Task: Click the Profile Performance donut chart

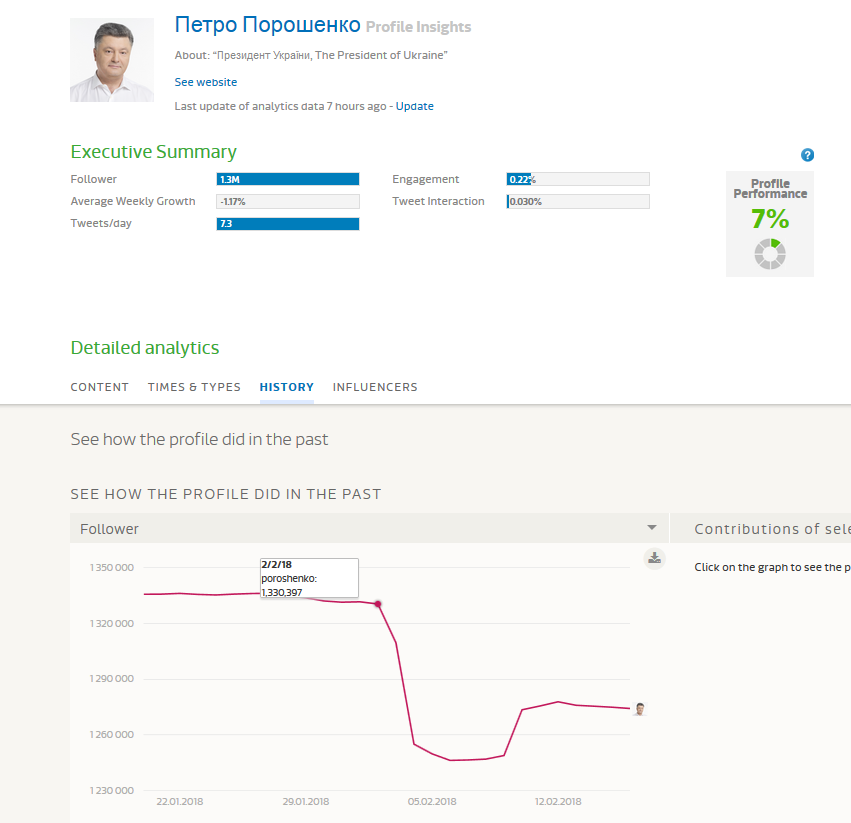Action: click(x=769, y=254)
